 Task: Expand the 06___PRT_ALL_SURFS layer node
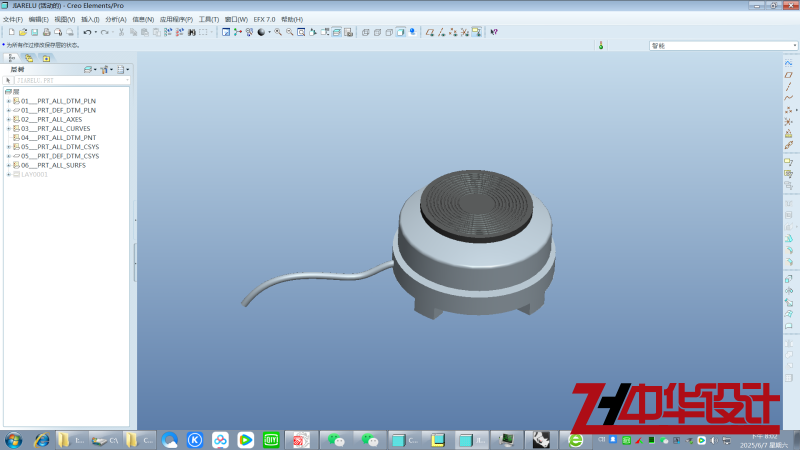[x=8, y=165]
